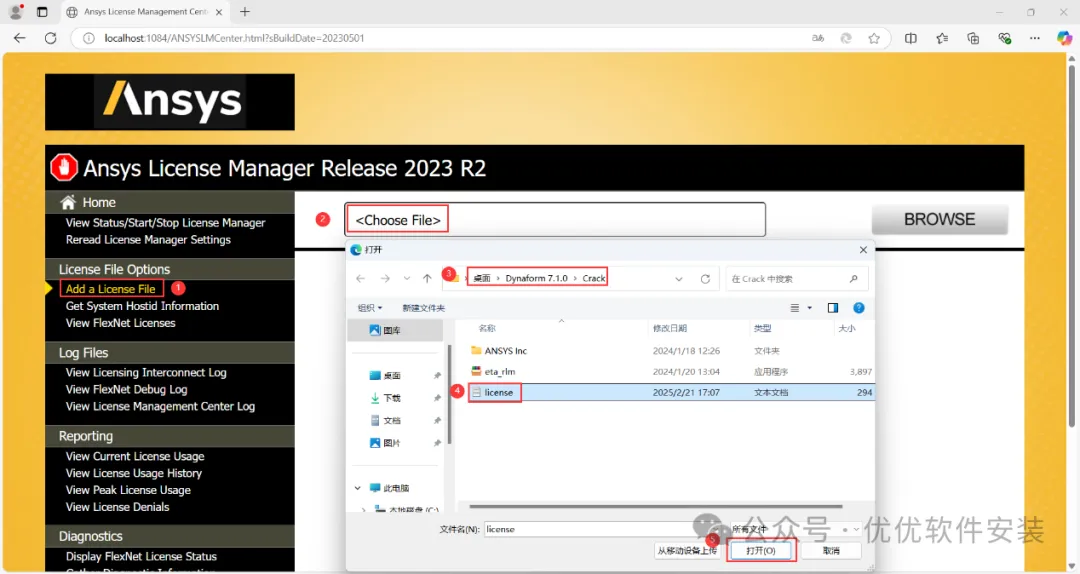Select 文档 in the navigation pane
This screenshot has width=1080, height=574.
tap(392, 420)
